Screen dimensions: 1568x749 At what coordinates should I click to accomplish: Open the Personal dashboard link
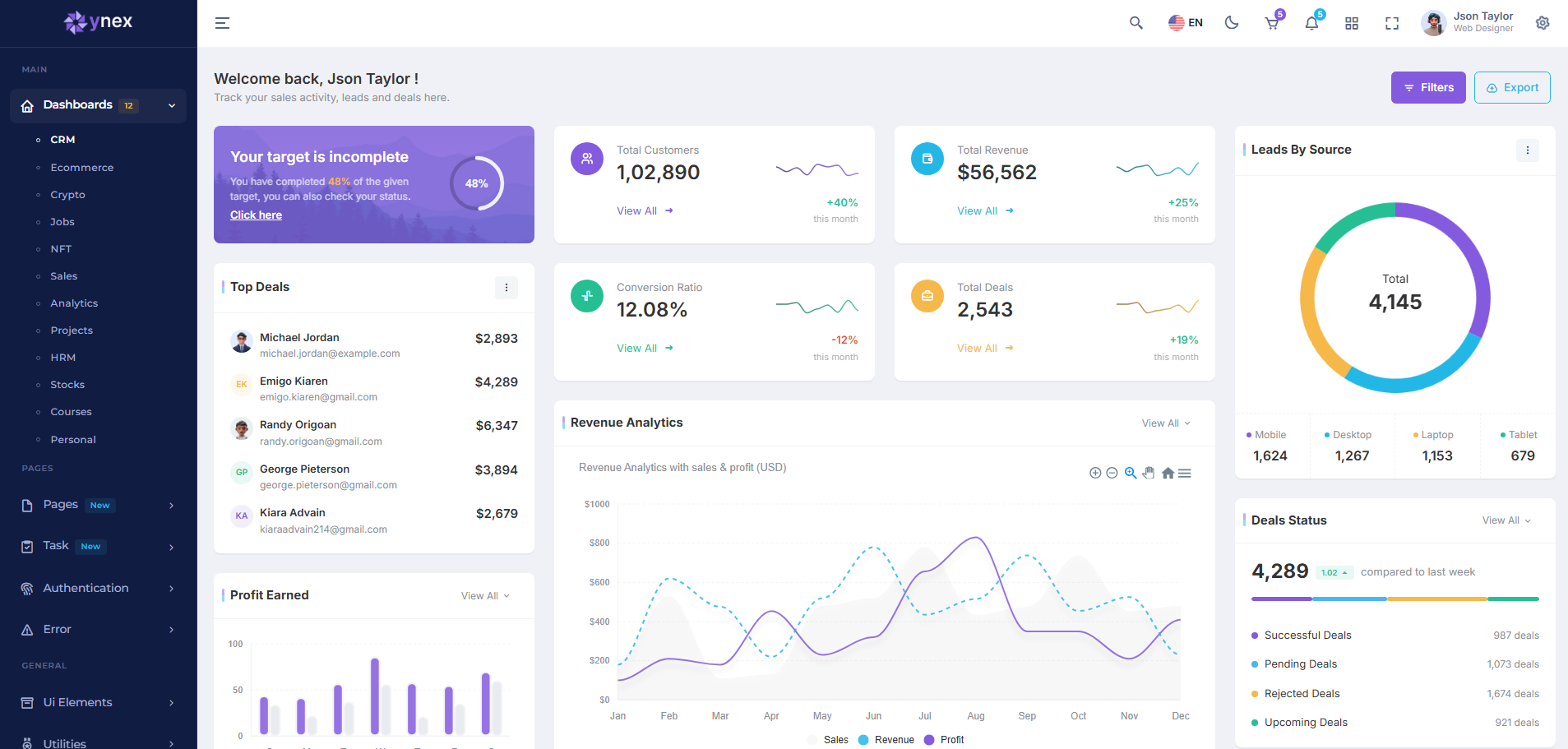(x=73, y=440)
